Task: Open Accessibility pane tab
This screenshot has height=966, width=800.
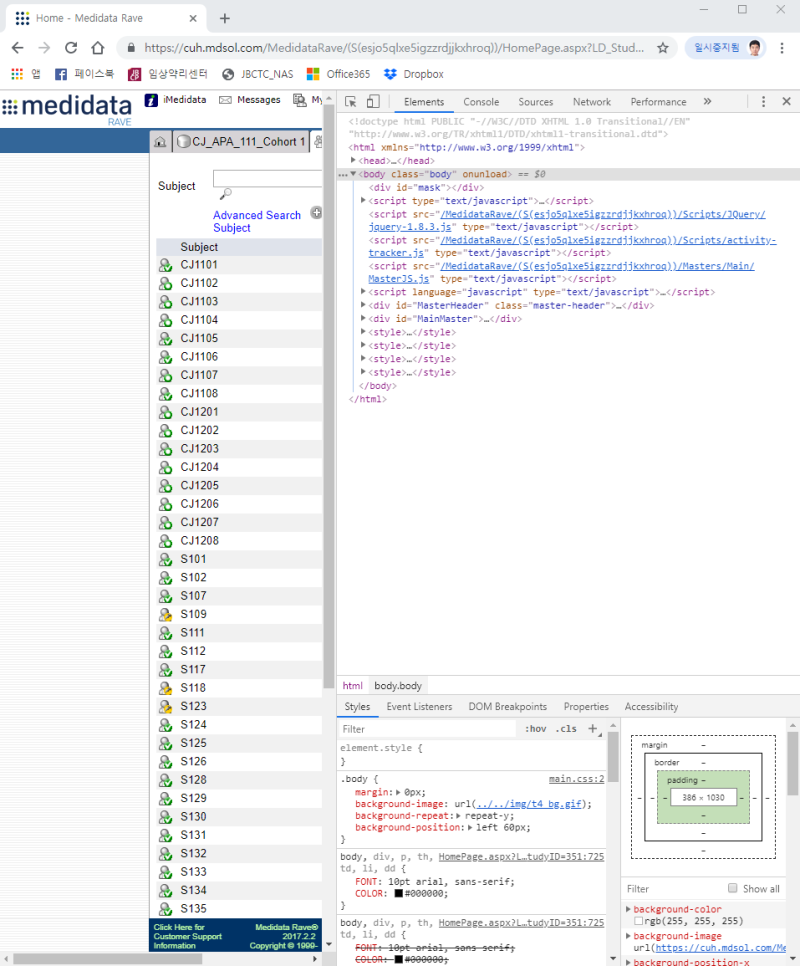Action: click(651, 707)
